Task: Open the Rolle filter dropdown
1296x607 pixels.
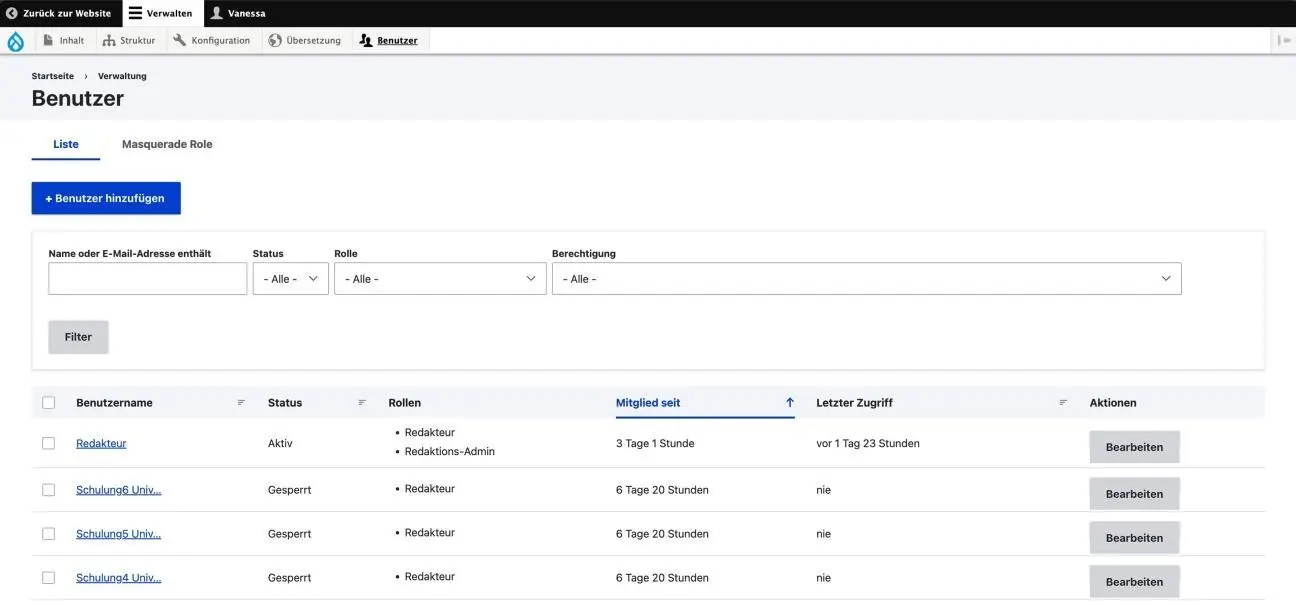Action: point(440,279)
